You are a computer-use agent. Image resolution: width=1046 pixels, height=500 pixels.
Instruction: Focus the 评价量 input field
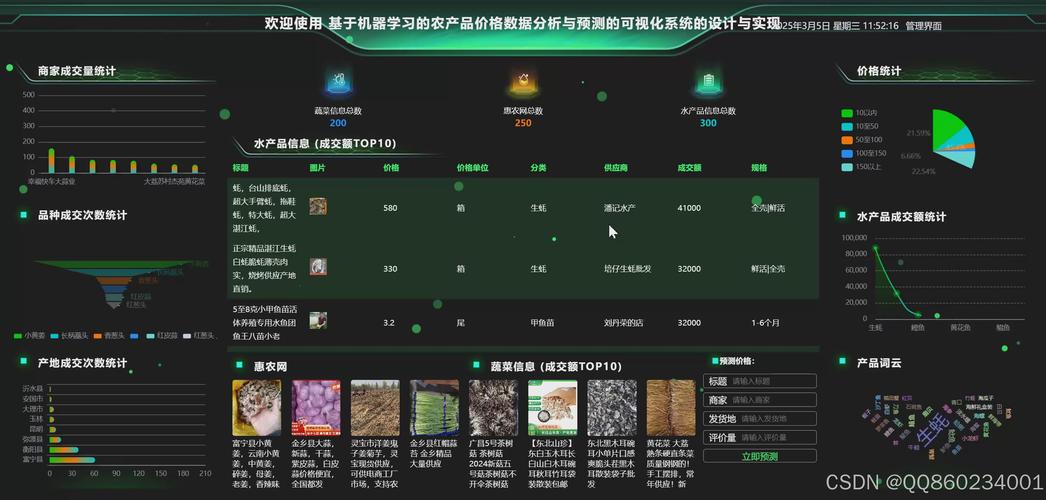[x=760, y=437]
